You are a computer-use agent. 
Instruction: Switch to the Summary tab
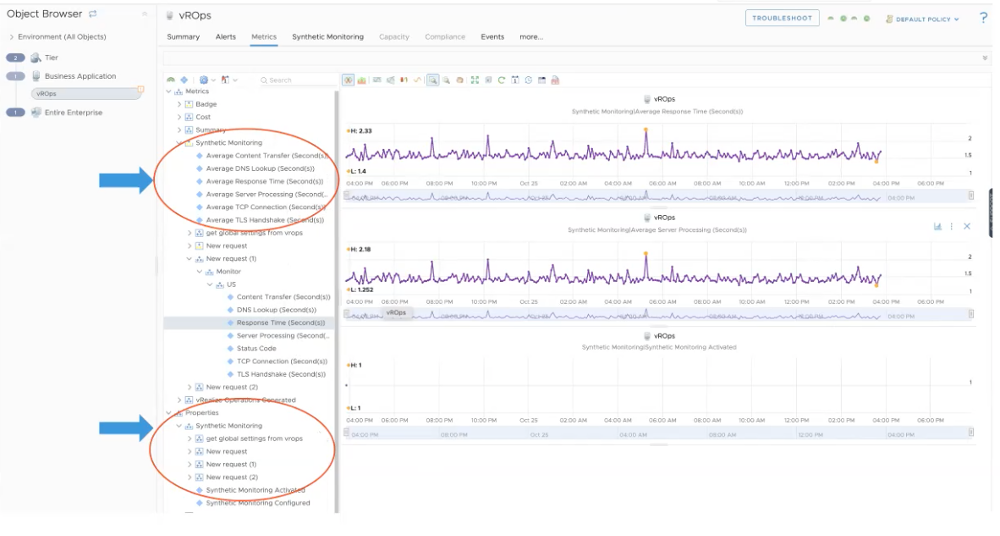tap(183, 37)
